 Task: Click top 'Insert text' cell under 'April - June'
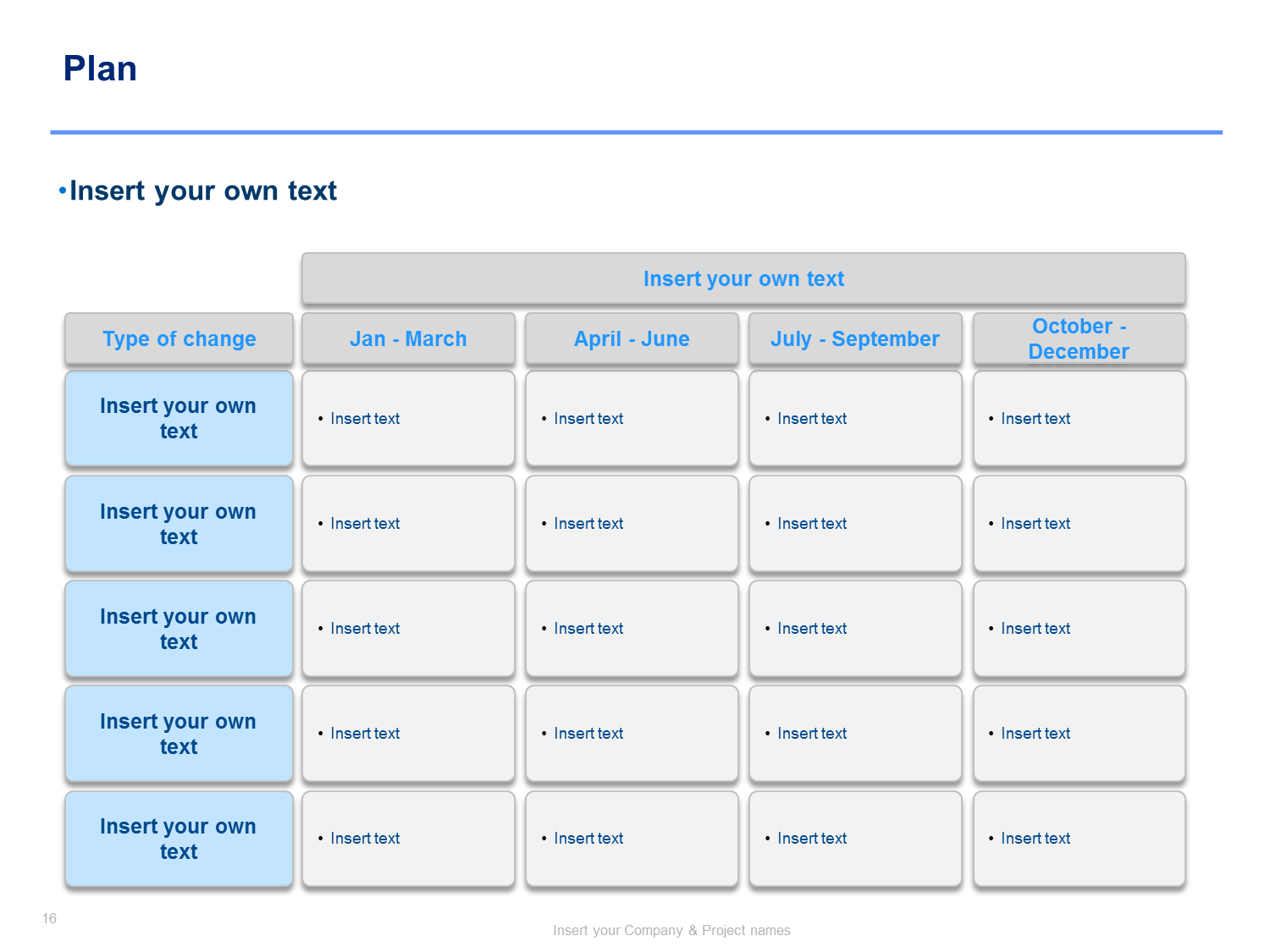(632, 418)
